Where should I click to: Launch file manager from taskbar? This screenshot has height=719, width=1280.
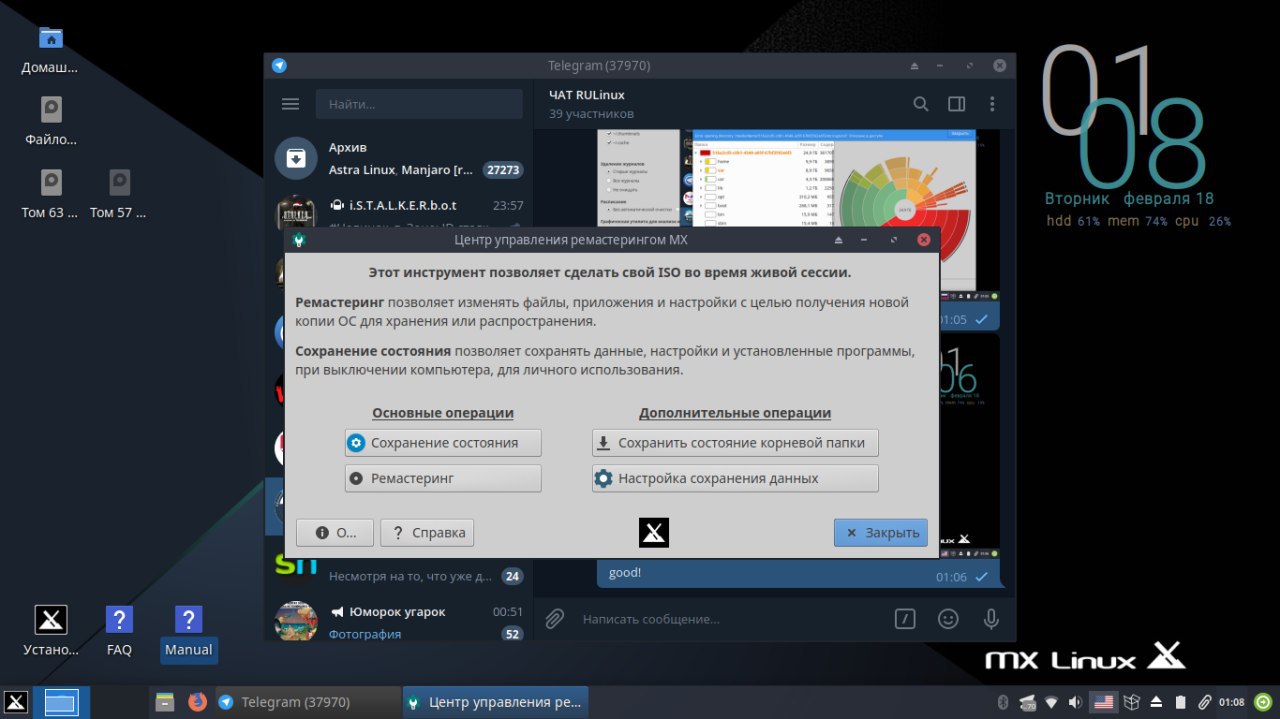point(165,702)
